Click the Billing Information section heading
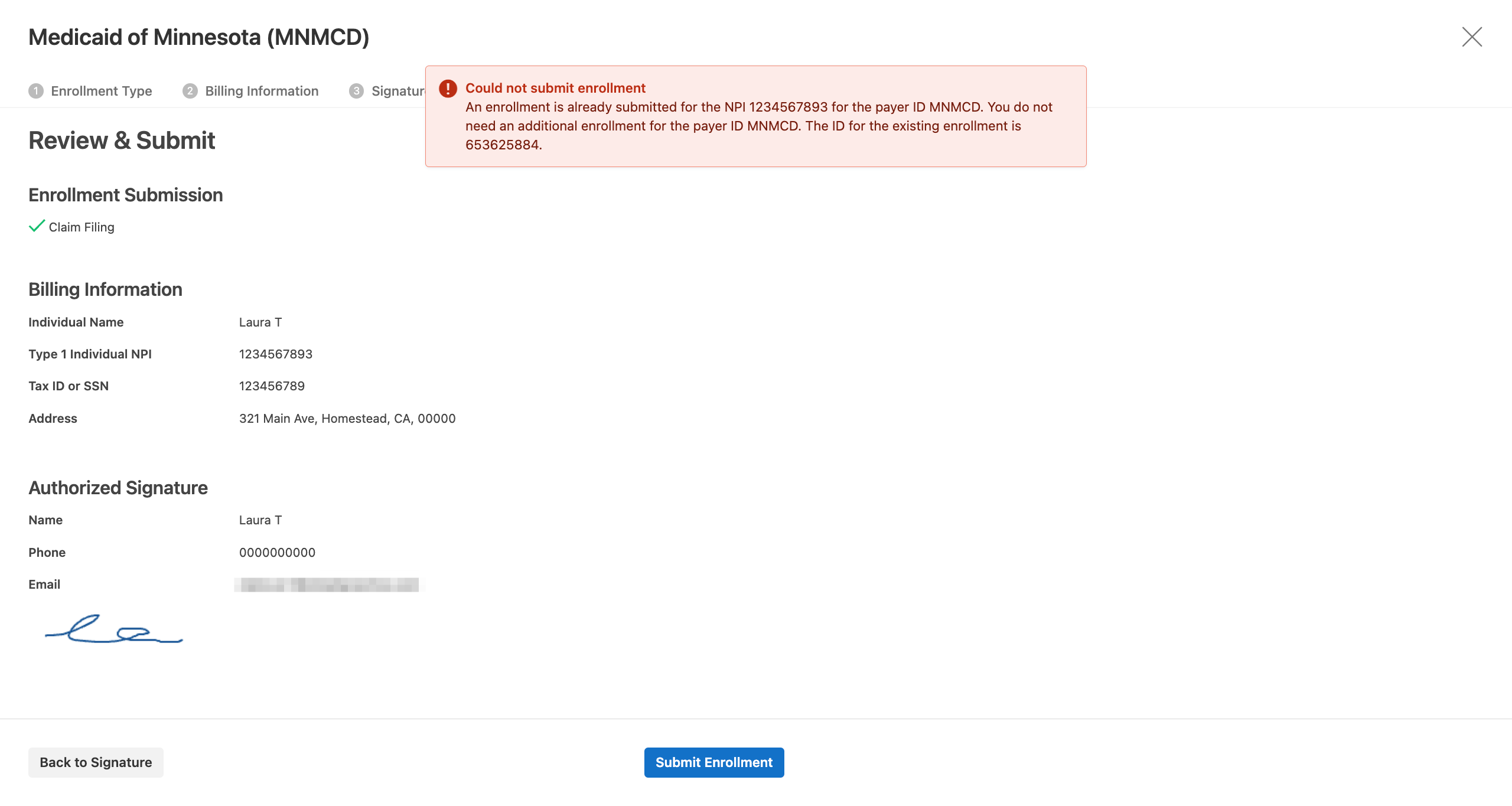Screen dimensions: 1512x806 pyautogui.click(x=105, y=289)
